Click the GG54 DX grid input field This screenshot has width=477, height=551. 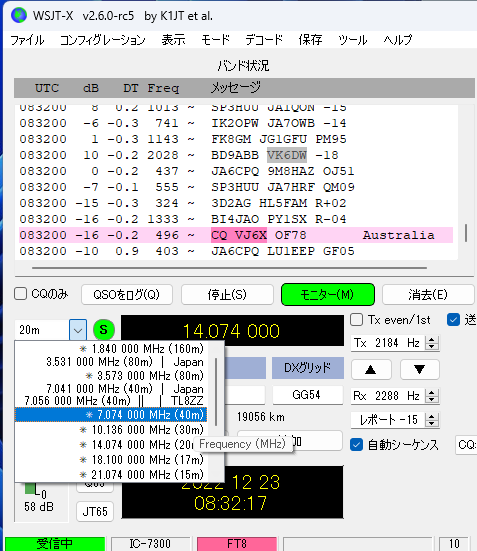point(308,395)
